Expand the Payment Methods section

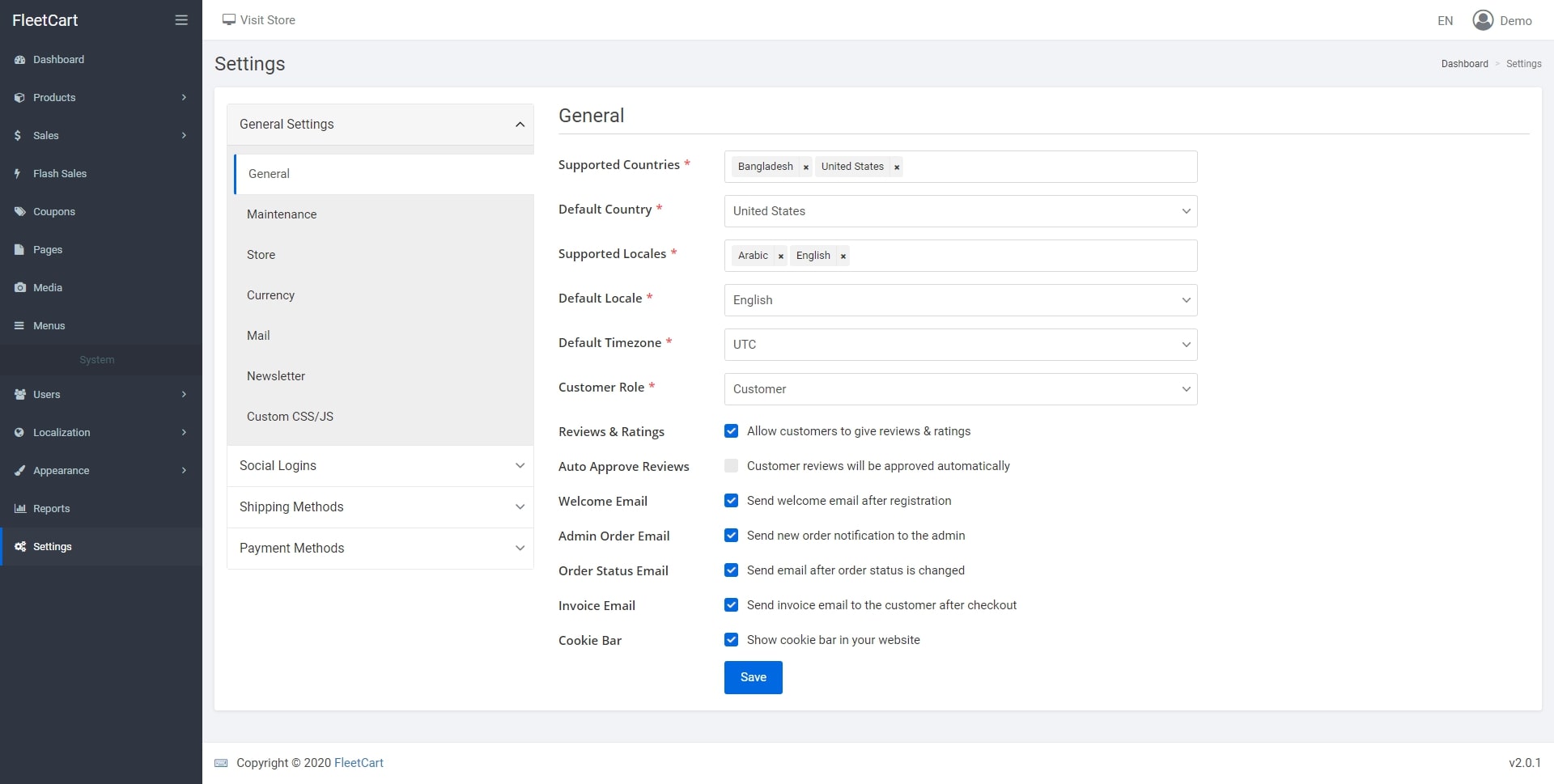coord(380,549)
